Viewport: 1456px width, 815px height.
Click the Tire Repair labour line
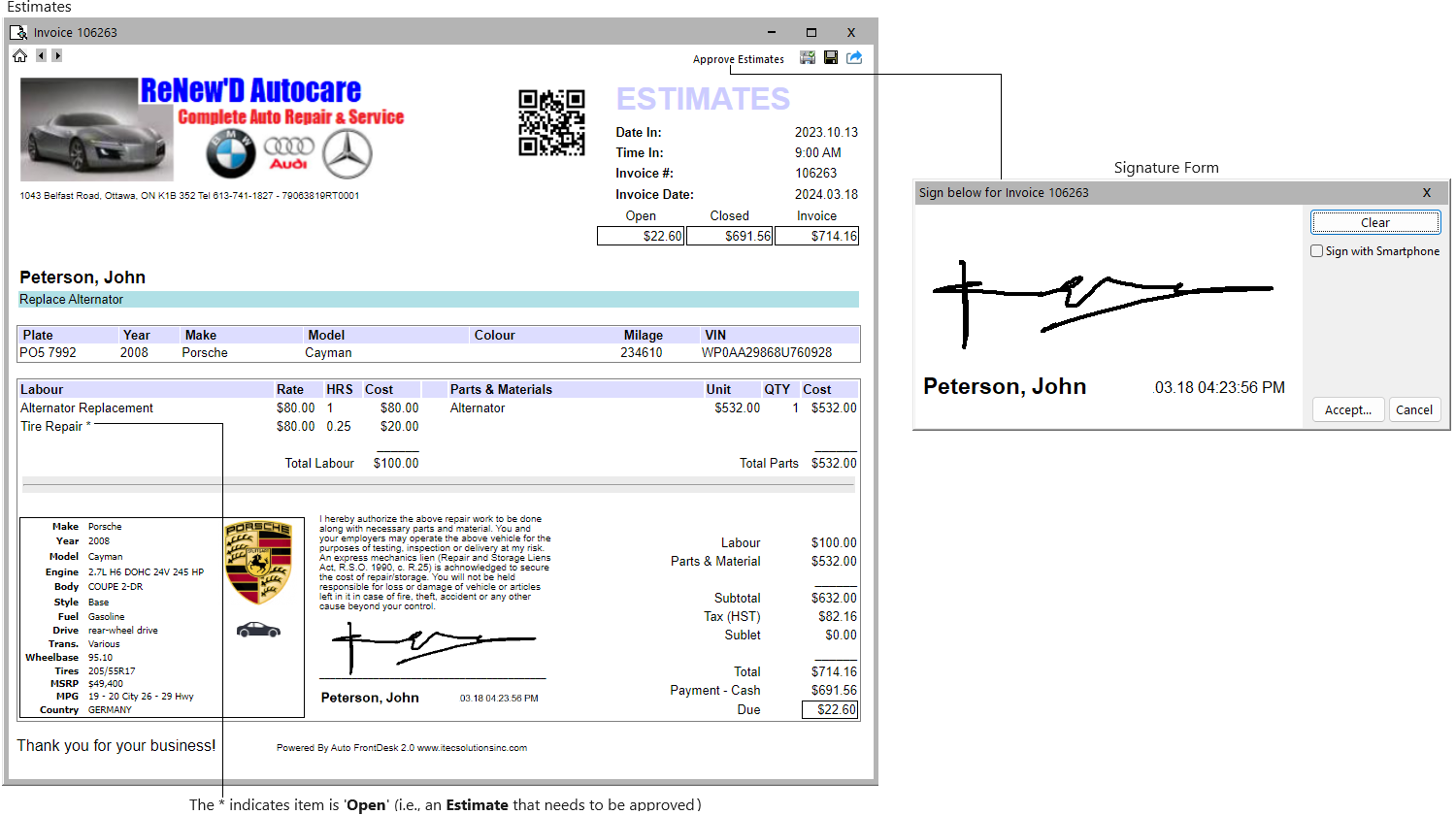click(52, 426)
